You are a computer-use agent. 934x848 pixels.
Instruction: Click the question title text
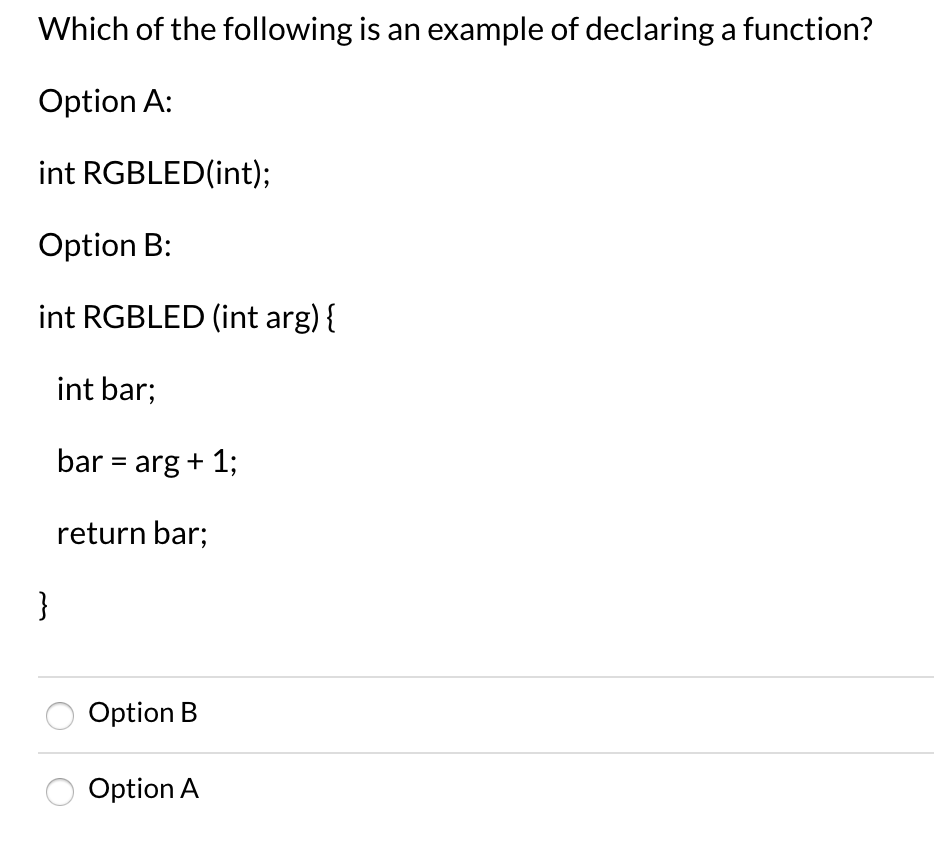point(455,29)
